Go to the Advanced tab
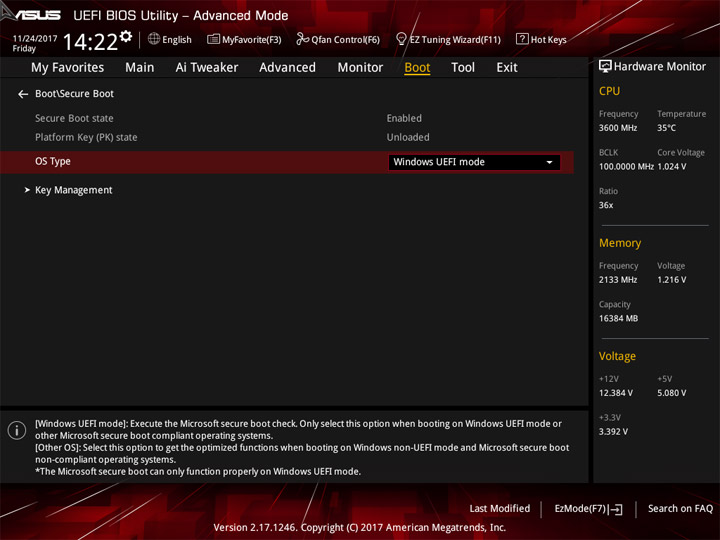 tap(287, 68)
